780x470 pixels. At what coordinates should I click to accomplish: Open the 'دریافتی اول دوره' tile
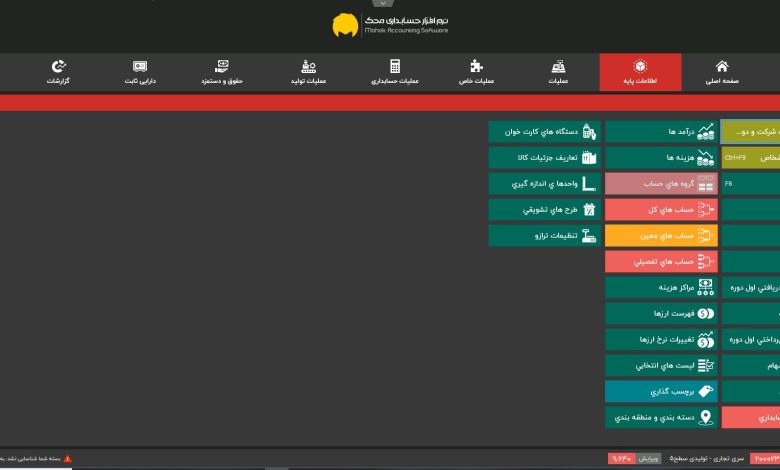[751, 287]
